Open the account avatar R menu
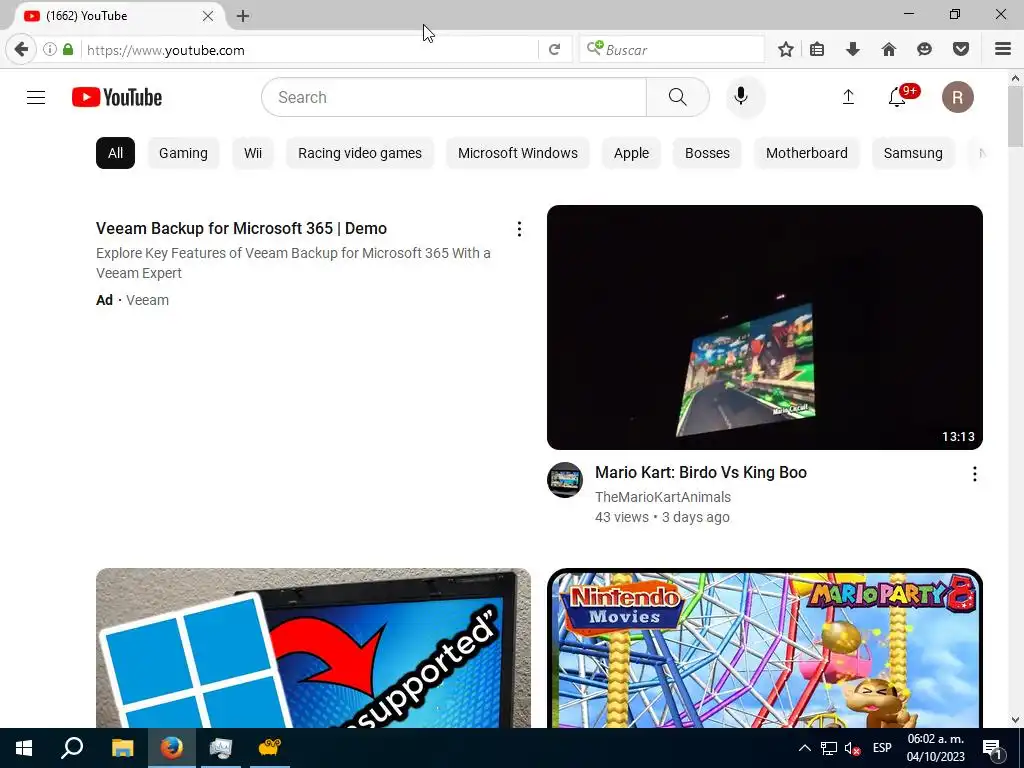The image size is (1024, 768). point(957,97)
